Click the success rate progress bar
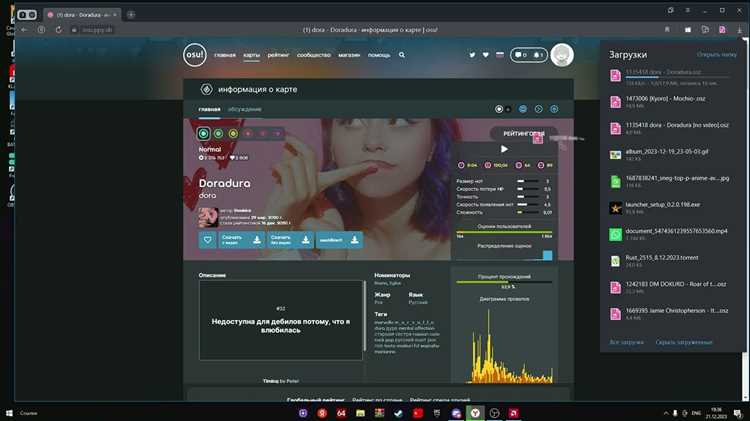750x421 pixels. (504, 282)
